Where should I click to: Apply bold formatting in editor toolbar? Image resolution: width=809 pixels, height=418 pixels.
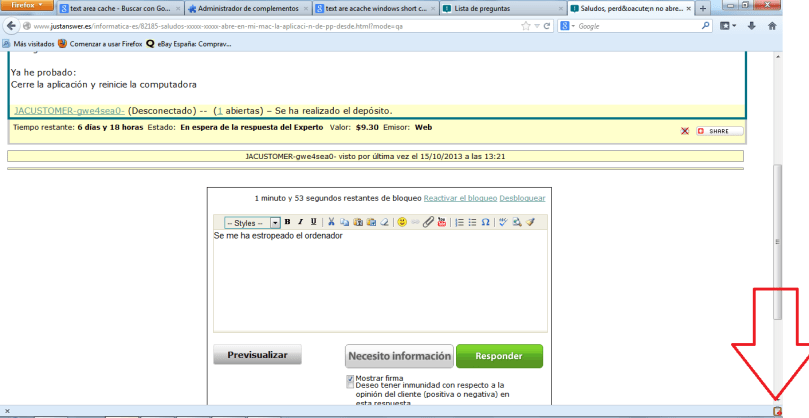(287, 222)
